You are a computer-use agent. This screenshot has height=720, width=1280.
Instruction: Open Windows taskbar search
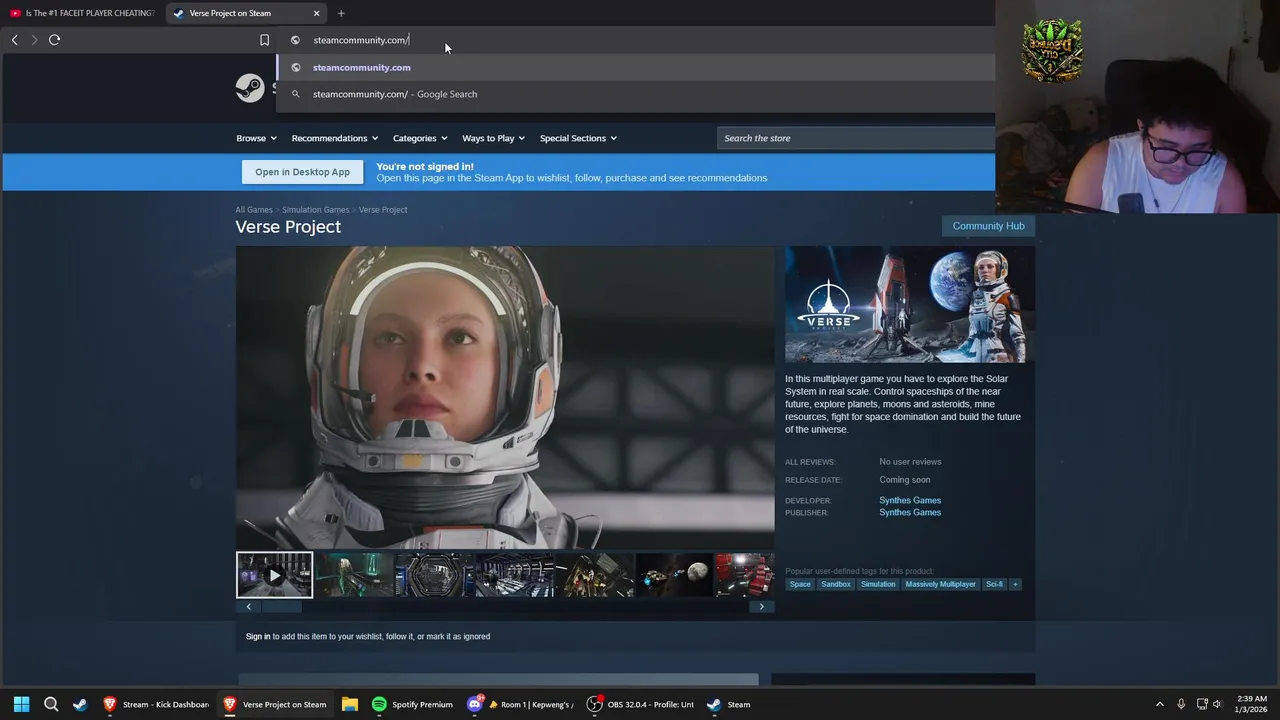51,704
